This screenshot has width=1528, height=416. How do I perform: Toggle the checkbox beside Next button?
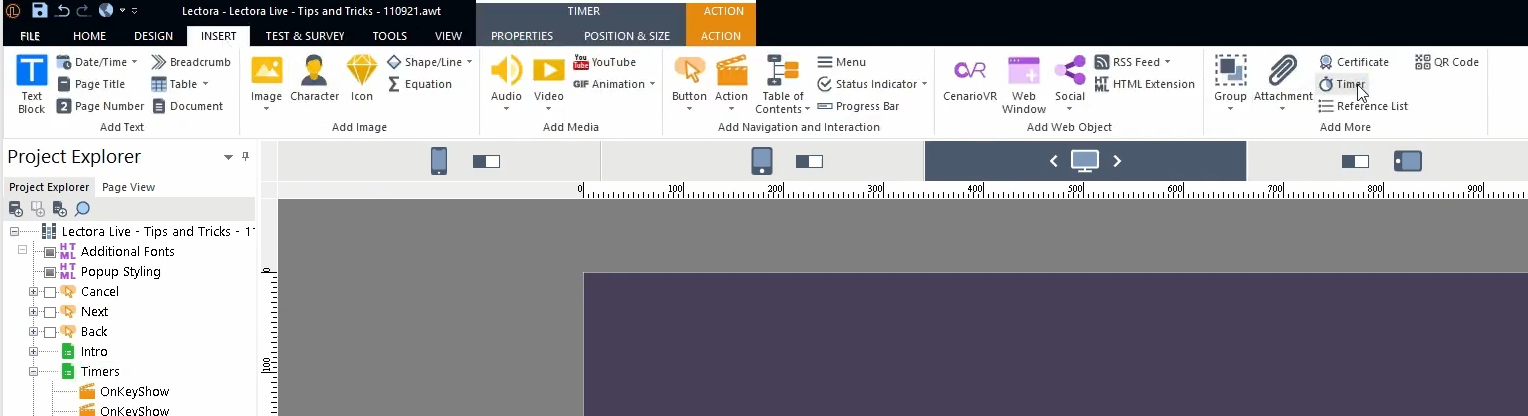(x=50, y=312)
